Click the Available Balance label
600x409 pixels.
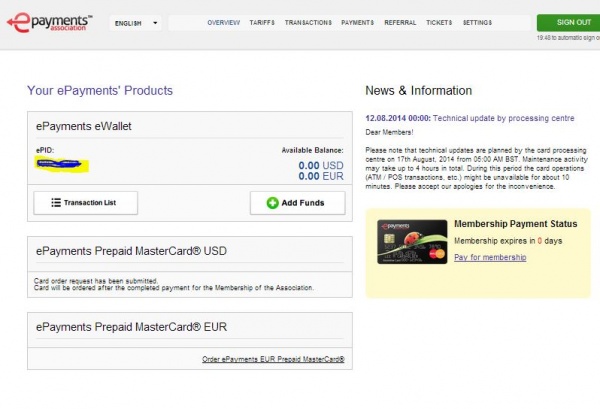point(312,150)
